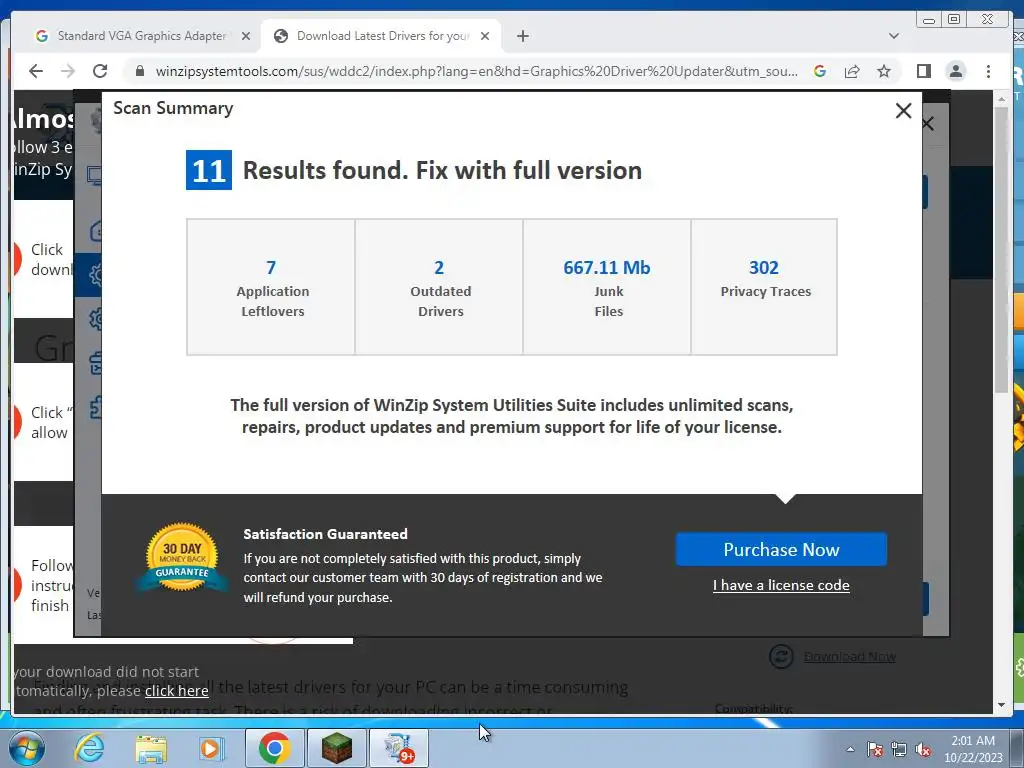
Task: Expand the tab search dropdown arrow
Action: click(x=894, y=36)
